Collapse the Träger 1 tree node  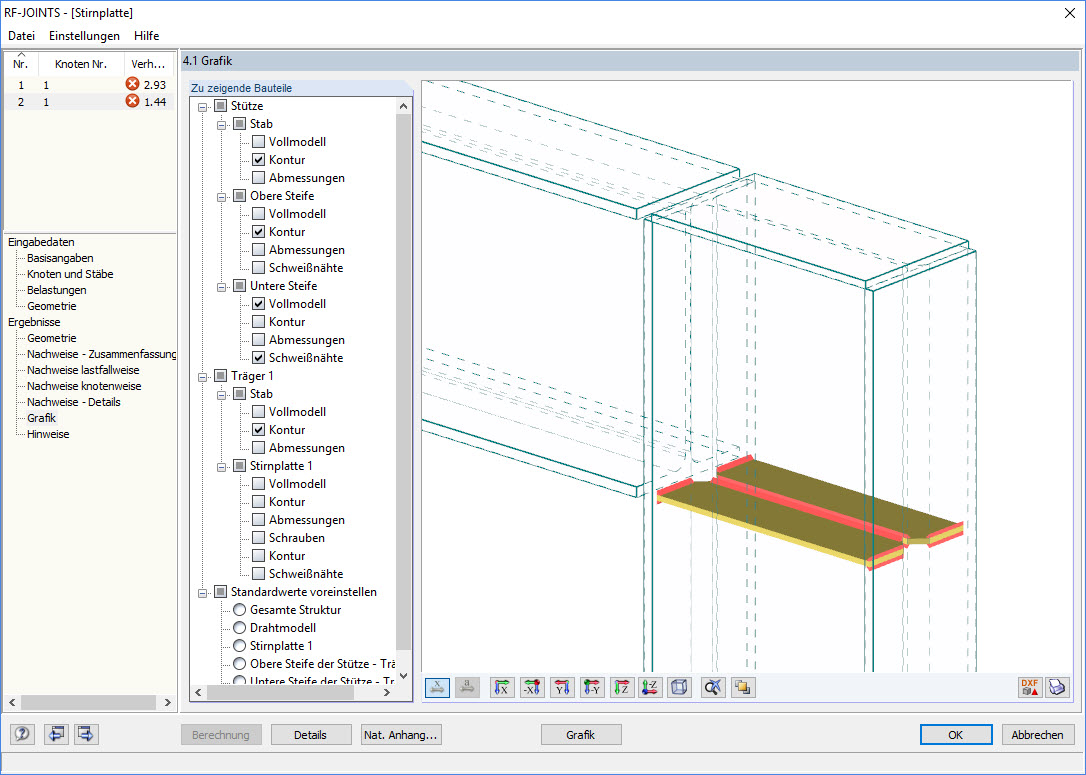(203, 376)
